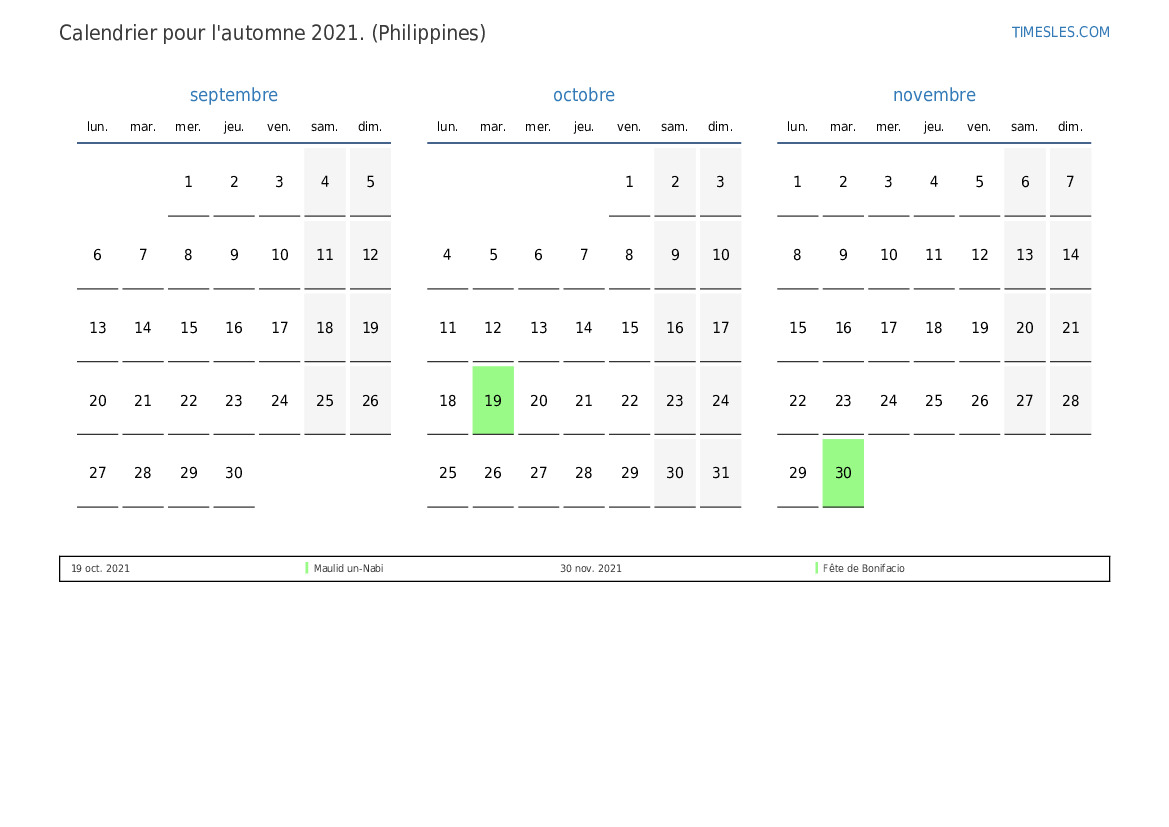Click the 19 oct. 2021 legend date
Viewport: 1169px width, 827px height.
100,569
